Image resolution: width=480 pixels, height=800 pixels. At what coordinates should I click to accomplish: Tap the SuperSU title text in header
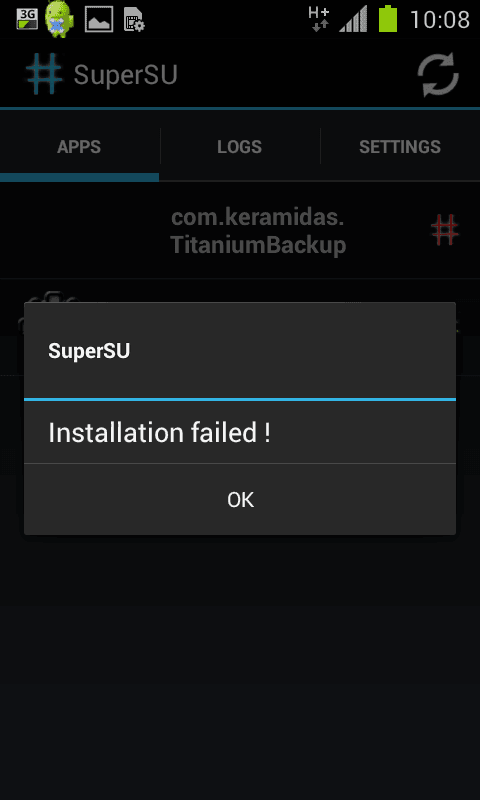[x=125, y=75]
